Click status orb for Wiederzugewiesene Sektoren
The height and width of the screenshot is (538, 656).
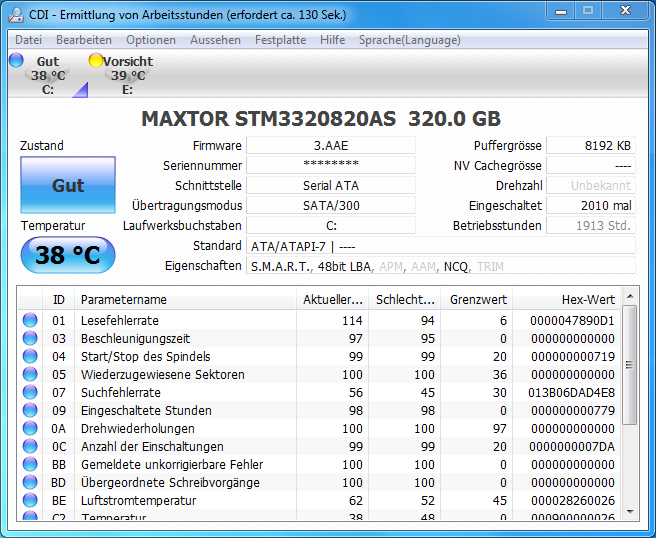(30, 374)
